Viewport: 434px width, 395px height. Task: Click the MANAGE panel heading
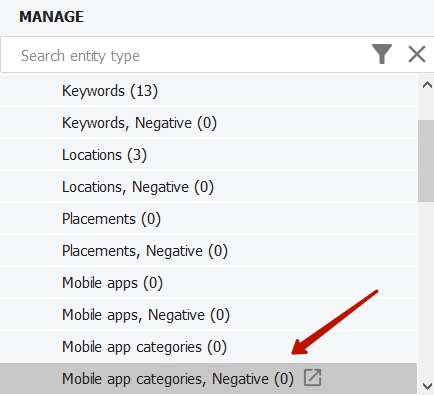point(51,17)
